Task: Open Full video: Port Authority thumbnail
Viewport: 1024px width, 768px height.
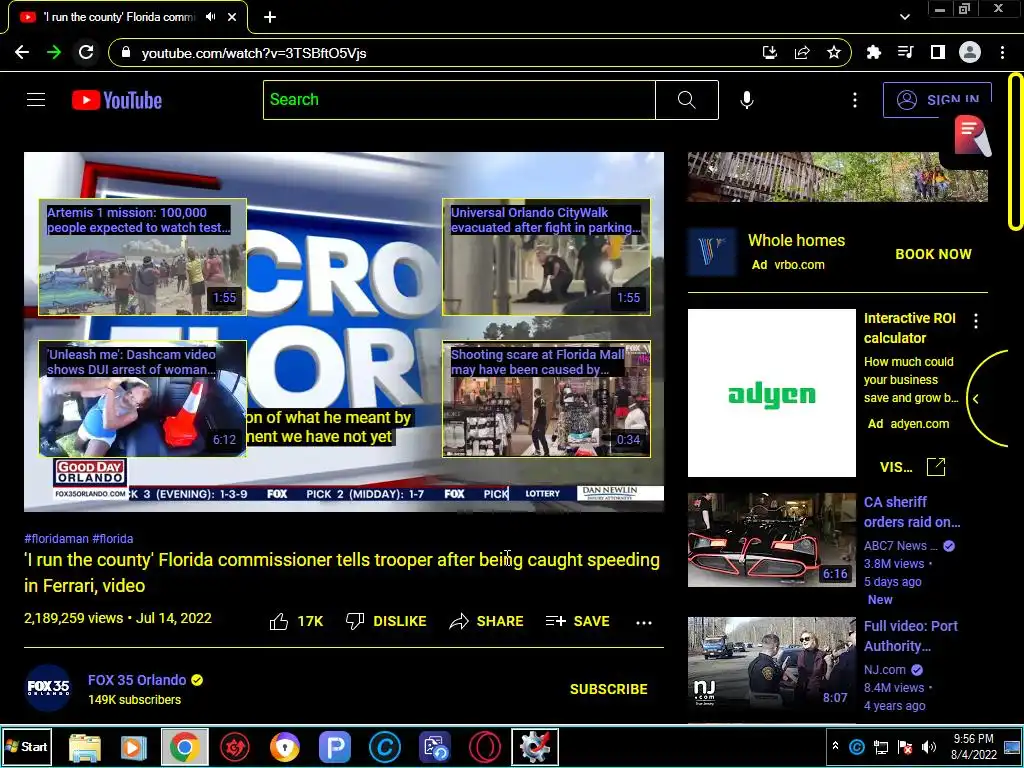Action: tap(771, 664)
